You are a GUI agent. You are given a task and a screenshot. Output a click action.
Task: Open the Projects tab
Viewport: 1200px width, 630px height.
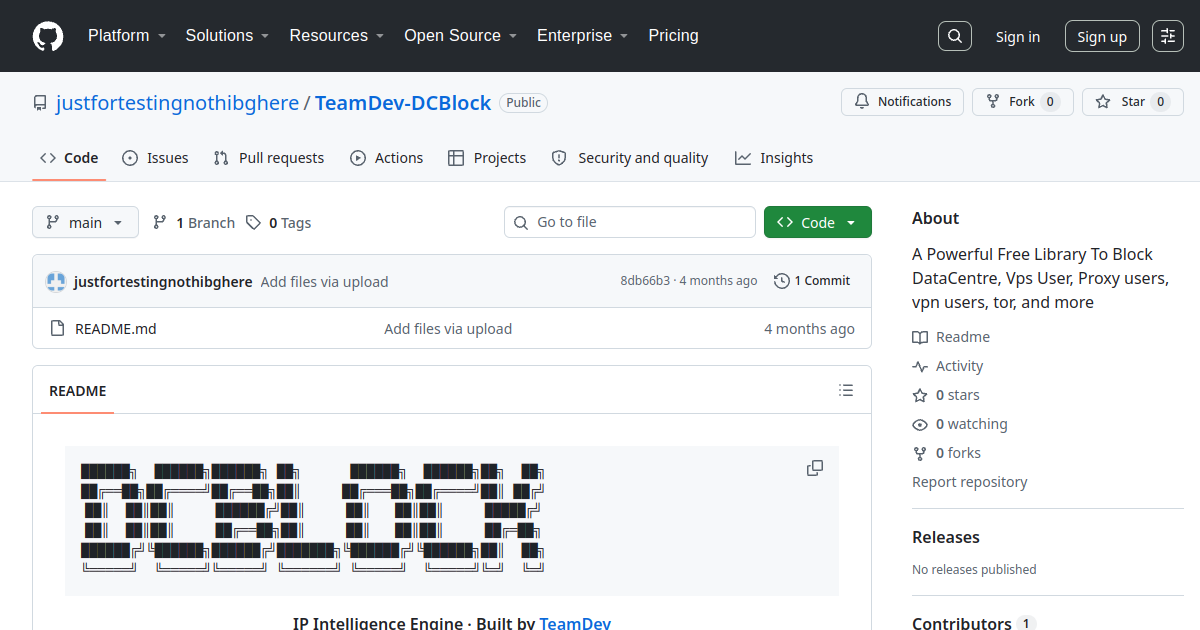pos(487,158)
